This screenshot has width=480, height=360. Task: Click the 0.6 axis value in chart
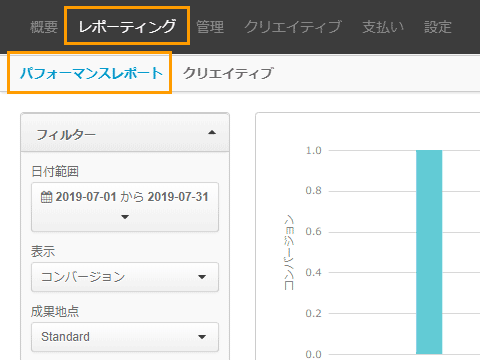(x=314, y=232)
